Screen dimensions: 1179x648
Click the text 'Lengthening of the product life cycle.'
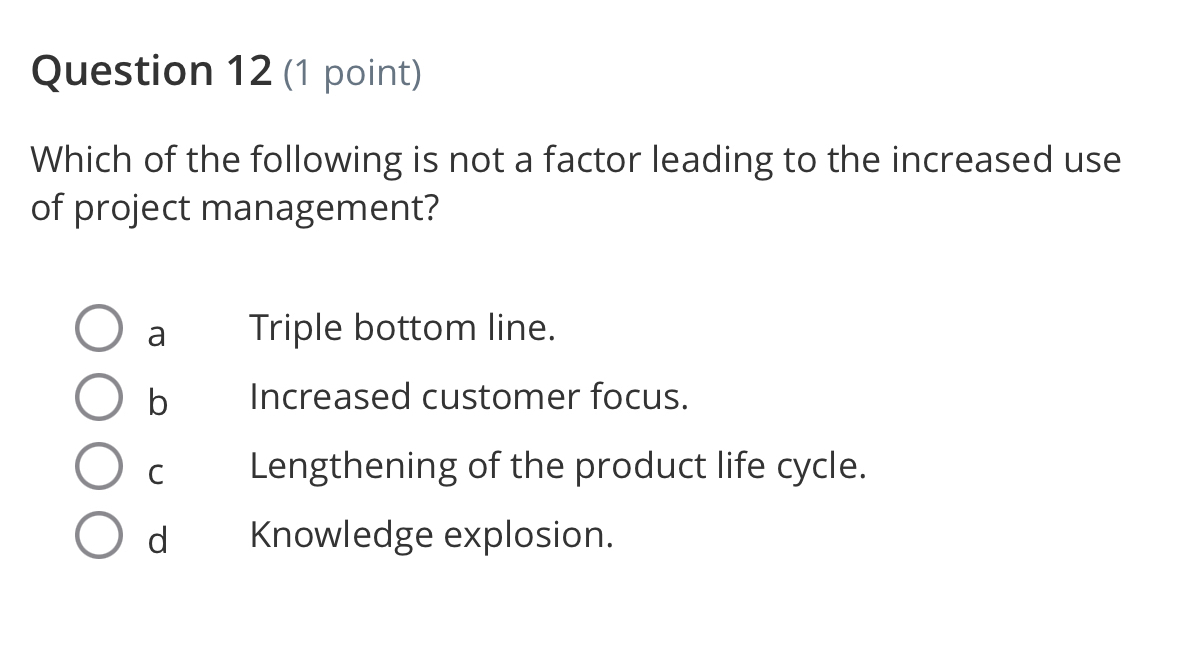click(x=557, y=466)
